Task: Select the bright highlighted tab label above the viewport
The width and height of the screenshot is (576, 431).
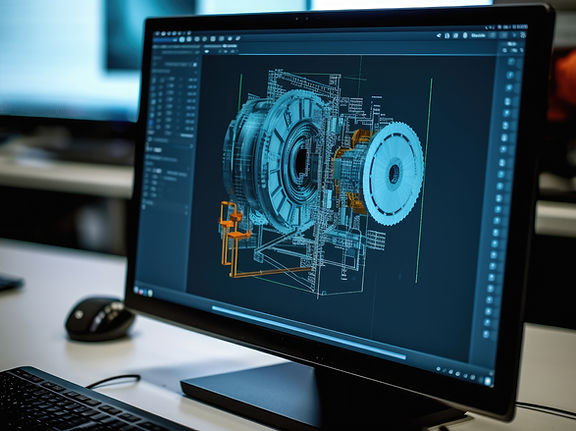Action: click(x=229, y=46)
